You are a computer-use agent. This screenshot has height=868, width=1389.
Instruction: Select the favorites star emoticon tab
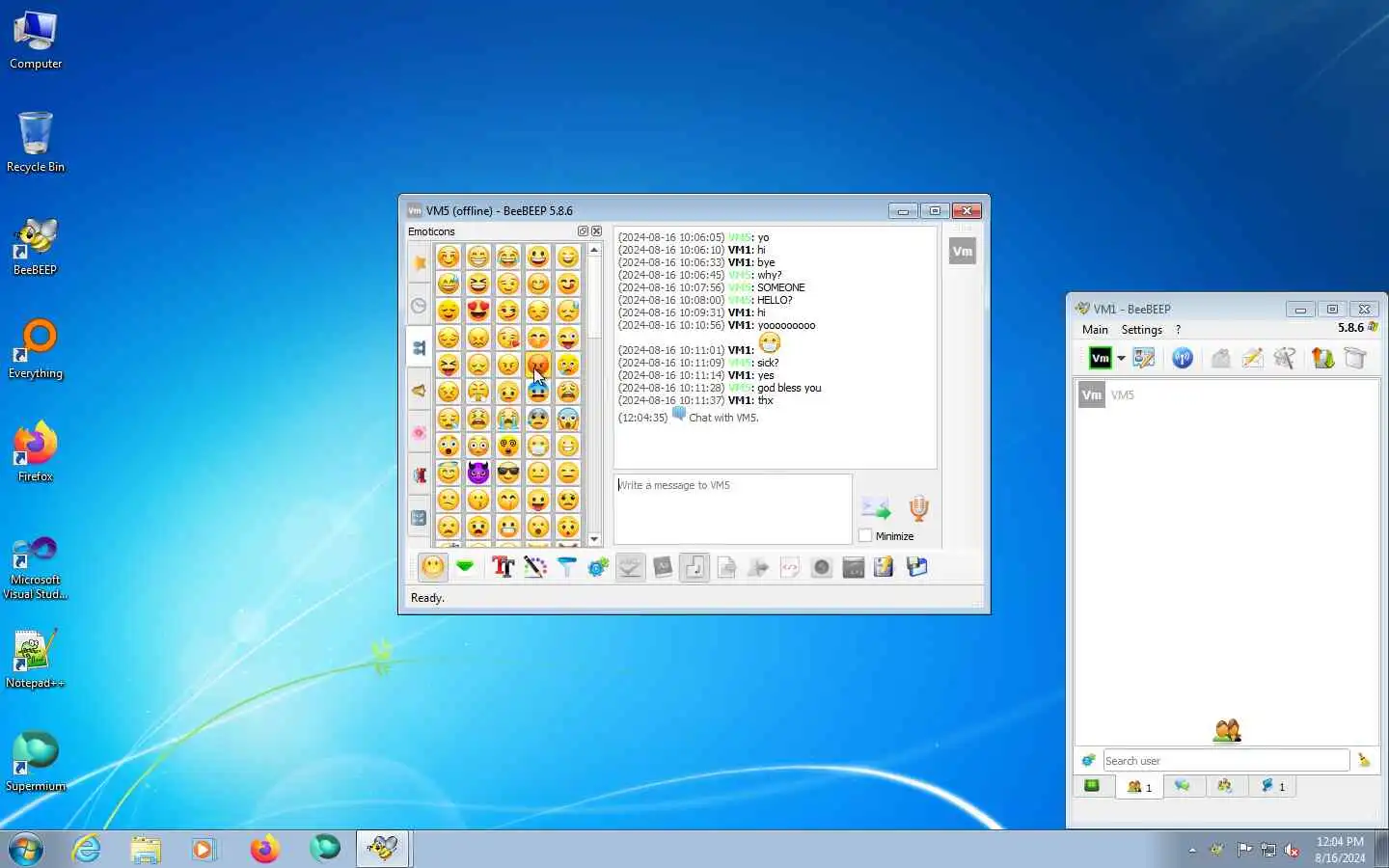click(x=419, y=262)
